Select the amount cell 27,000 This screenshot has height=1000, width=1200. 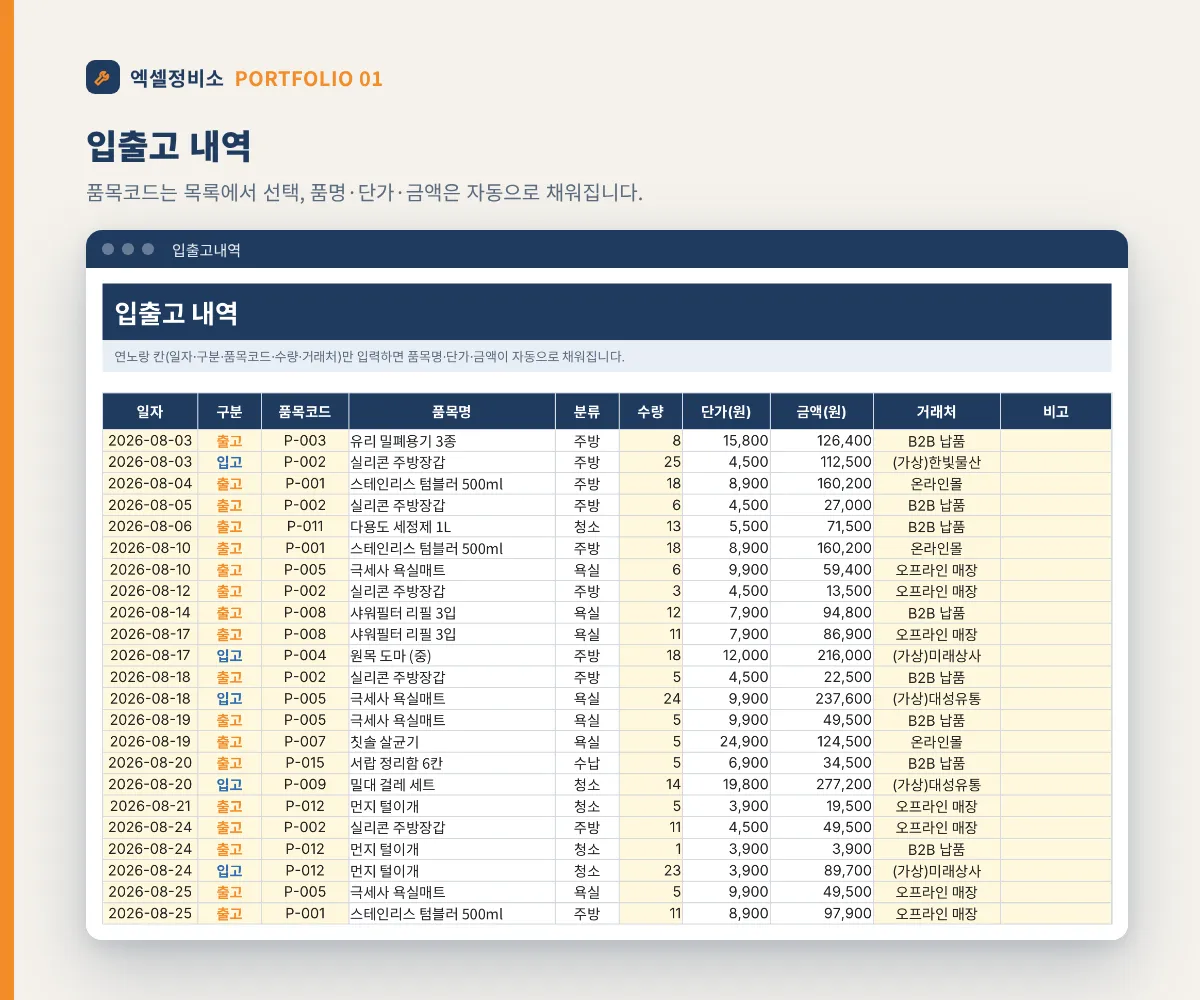click(822, 505)
